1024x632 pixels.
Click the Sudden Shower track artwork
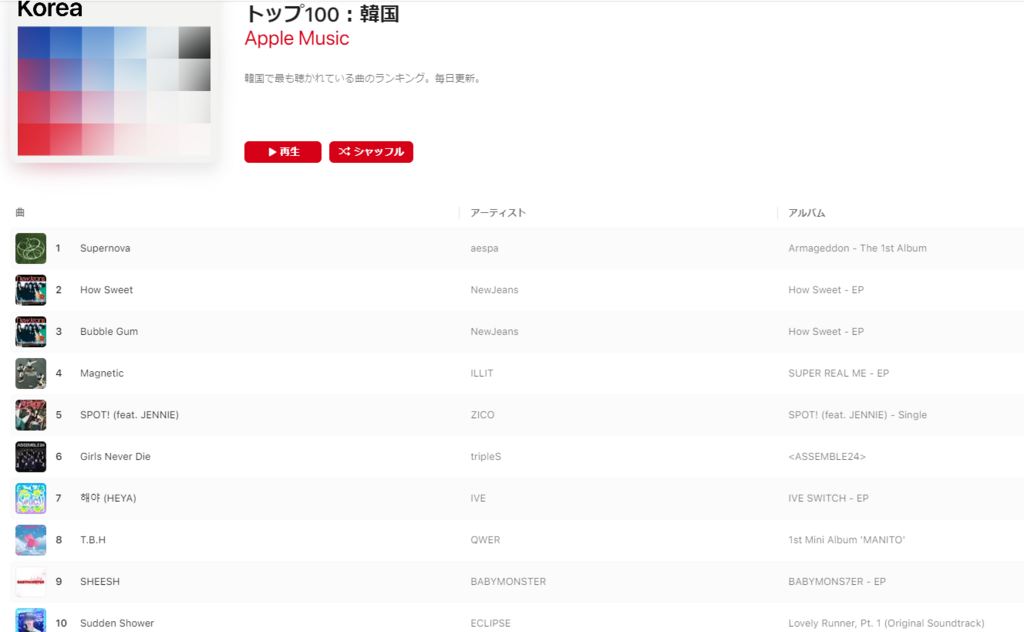point(31,620)
